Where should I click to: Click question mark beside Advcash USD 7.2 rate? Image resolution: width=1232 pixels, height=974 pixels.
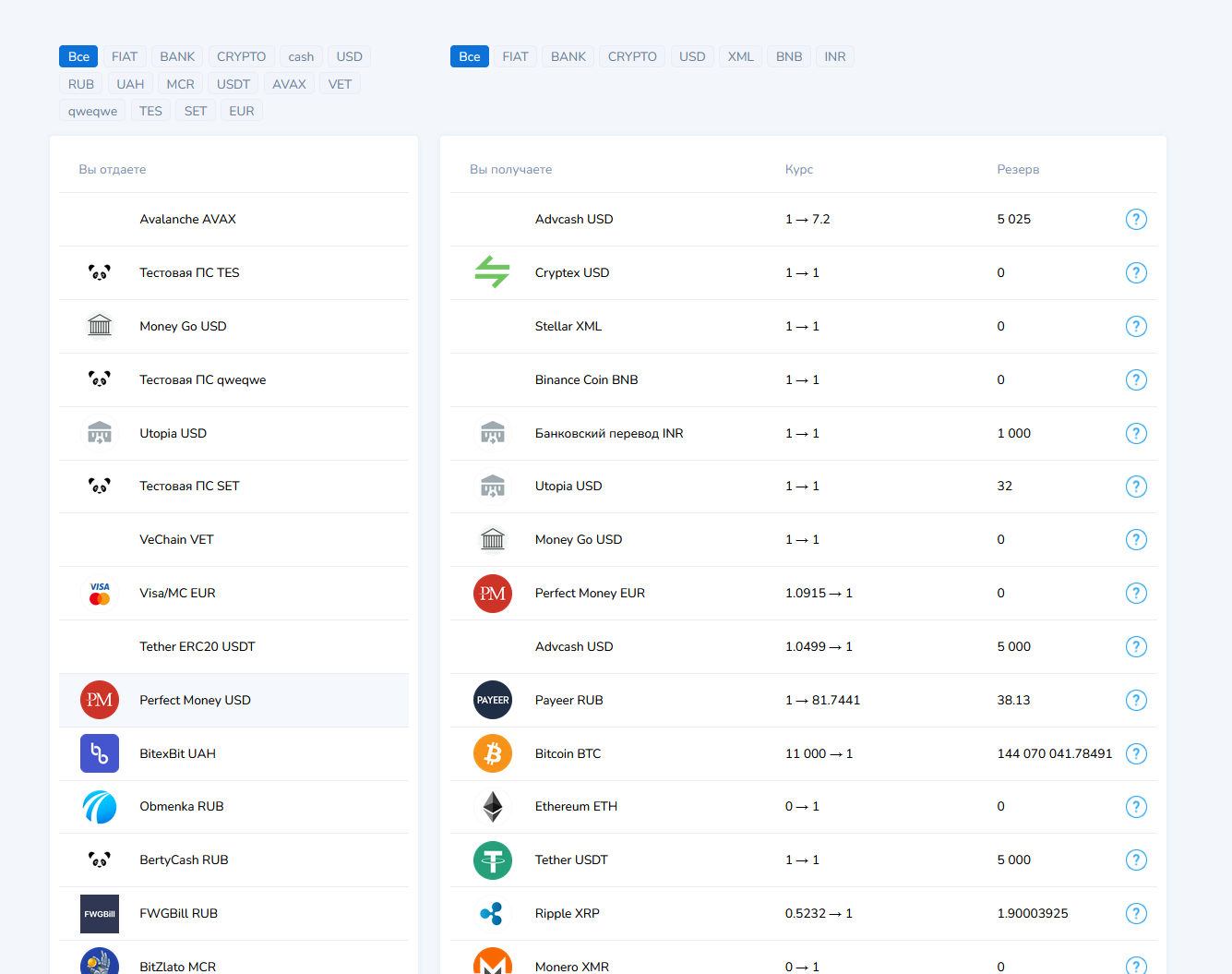click(1136, 219)
